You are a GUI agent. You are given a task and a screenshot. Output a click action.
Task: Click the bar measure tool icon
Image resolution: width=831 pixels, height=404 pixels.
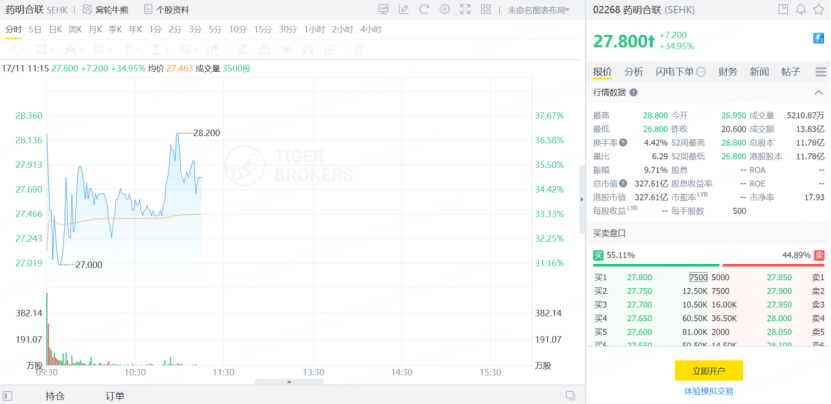214,49
